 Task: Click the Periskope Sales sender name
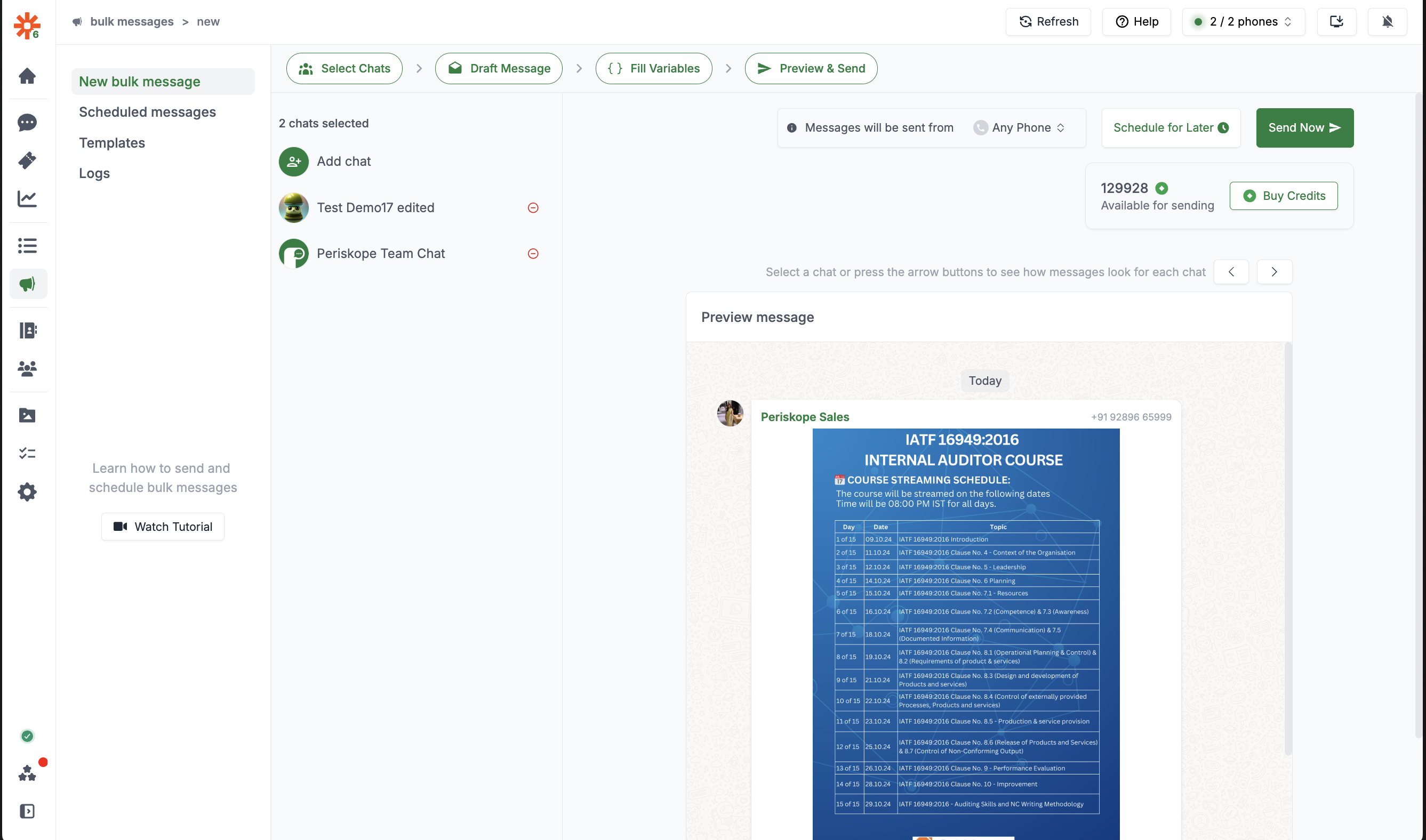click(x=805, y=417)
